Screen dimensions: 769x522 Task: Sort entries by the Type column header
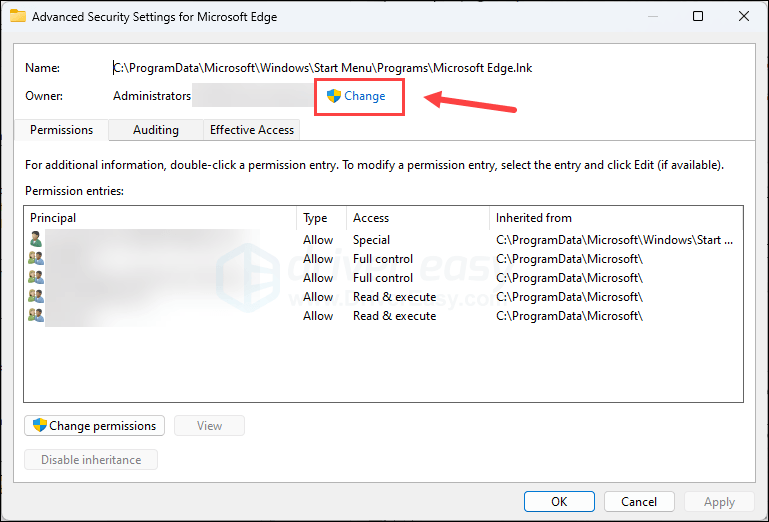[x=321, y=218]
